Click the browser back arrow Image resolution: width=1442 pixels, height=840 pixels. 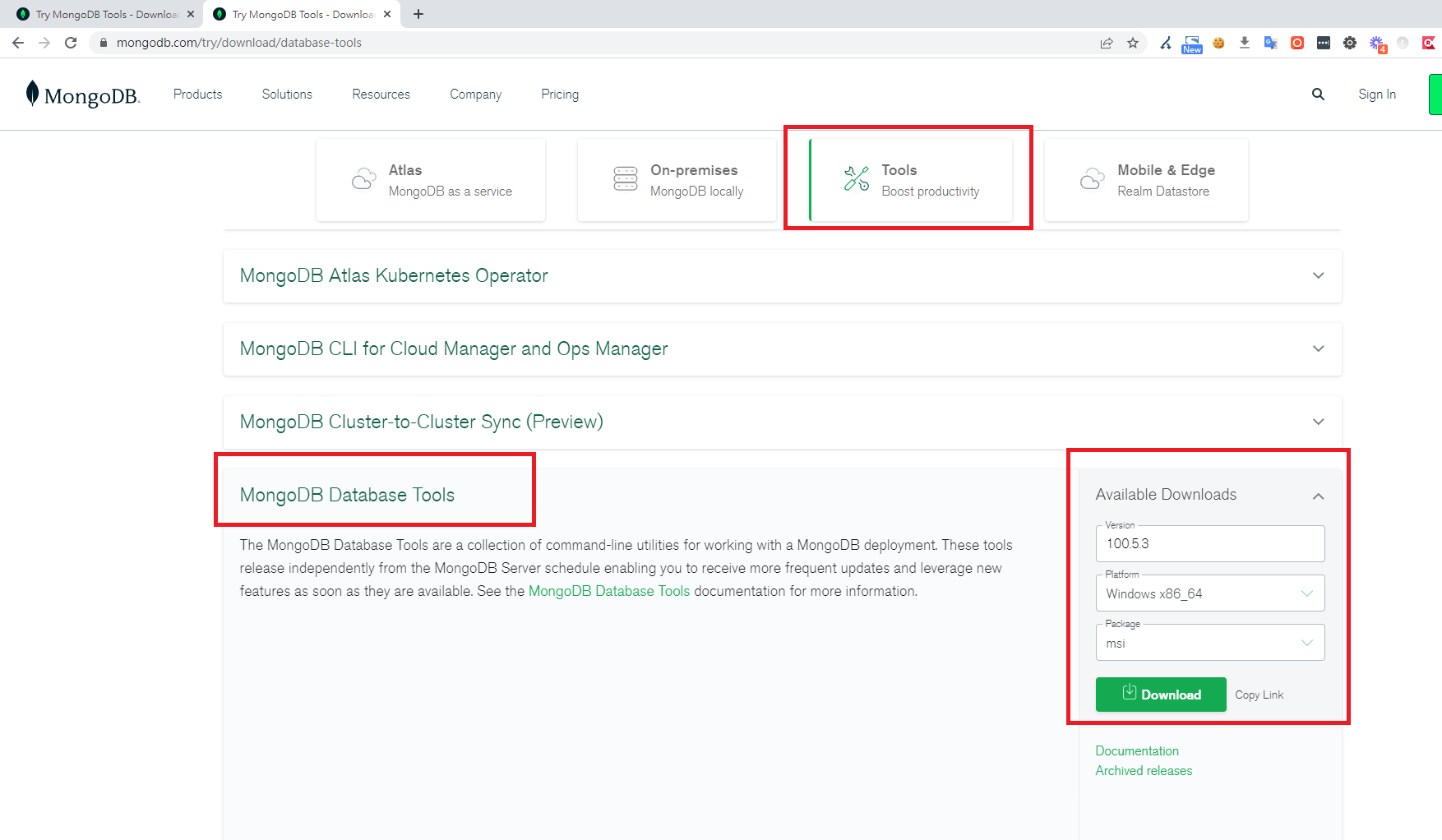coord(18,43)
